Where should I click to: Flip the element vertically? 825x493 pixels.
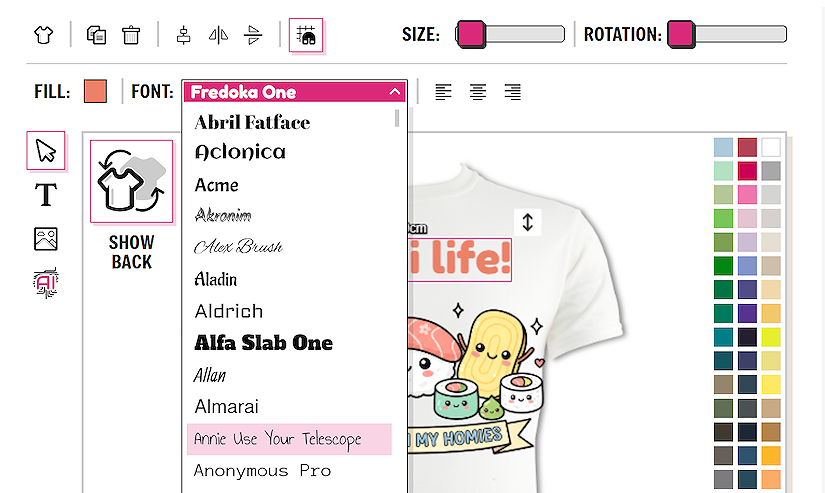(253, 35)
